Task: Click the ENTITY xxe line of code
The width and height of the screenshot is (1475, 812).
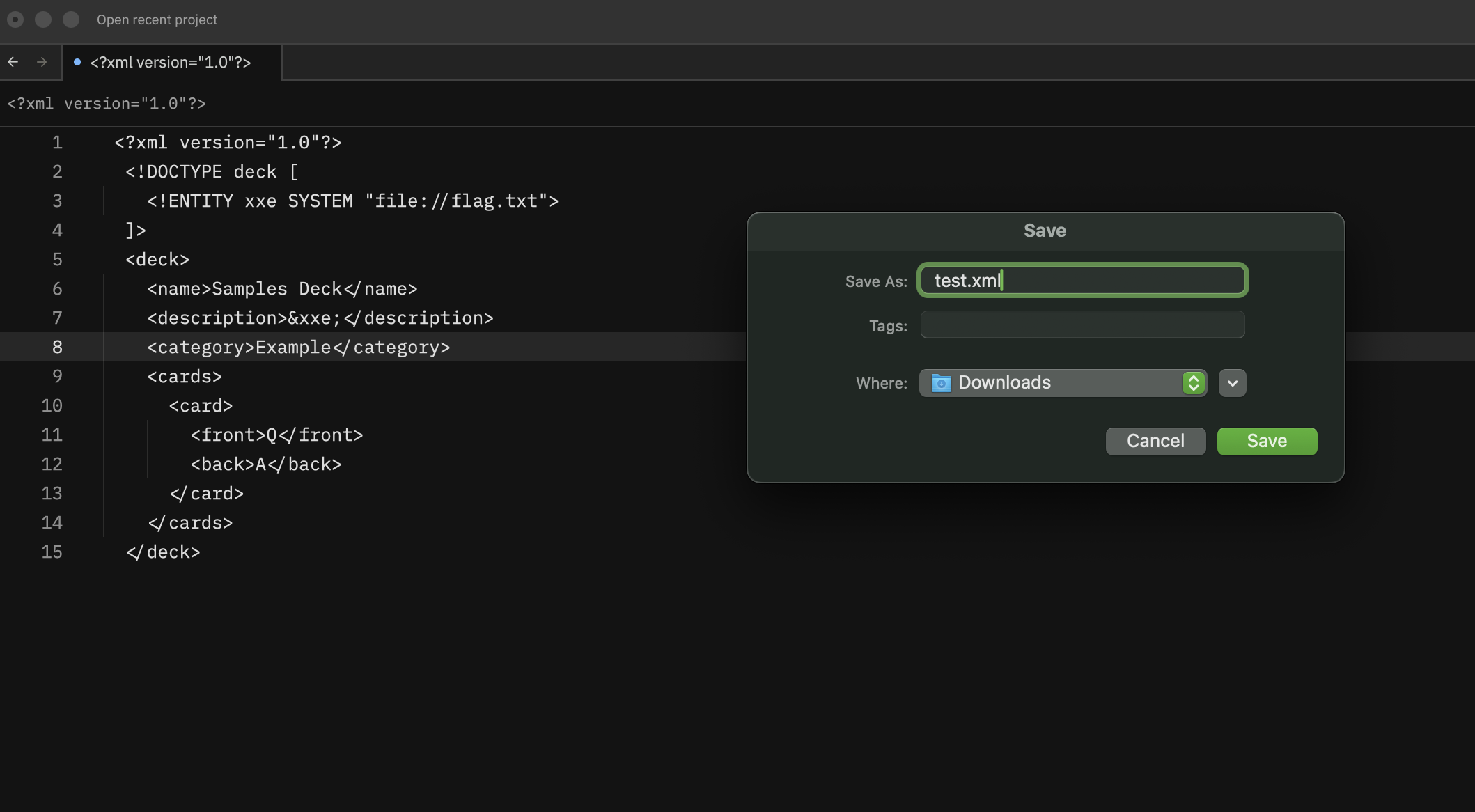Action: point(352,201)
